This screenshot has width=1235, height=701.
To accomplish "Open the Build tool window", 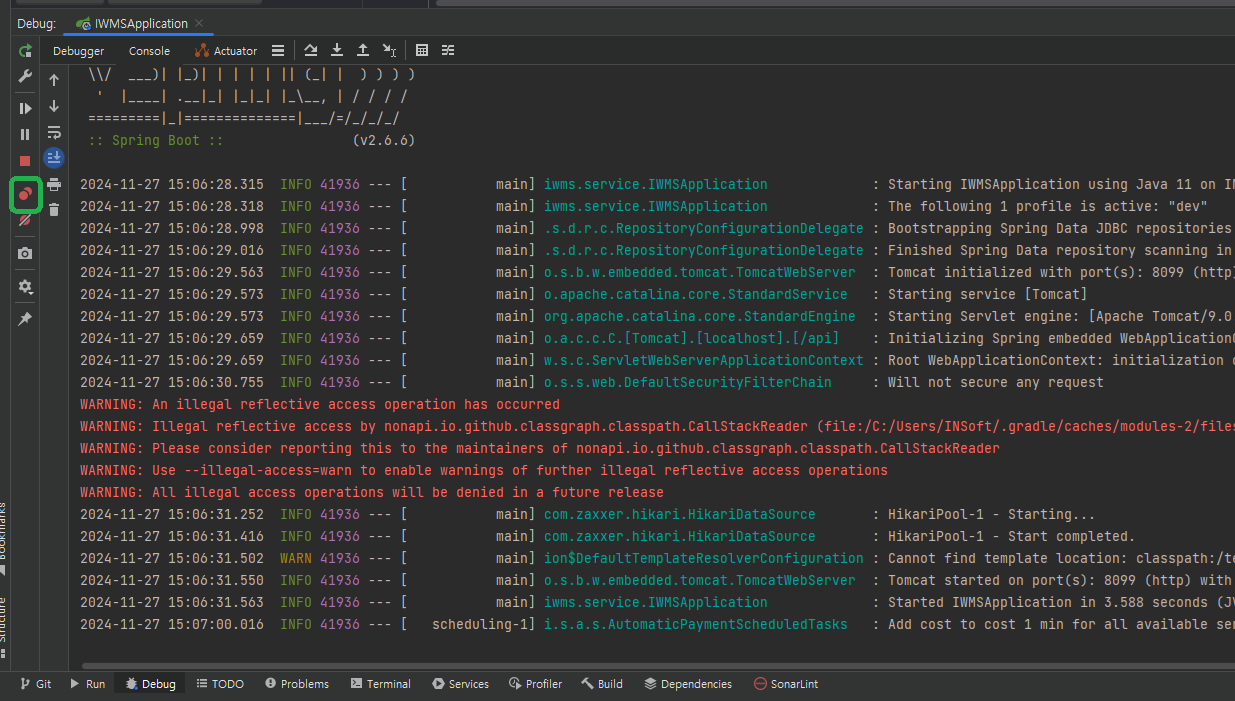I will tap(602, 684).
